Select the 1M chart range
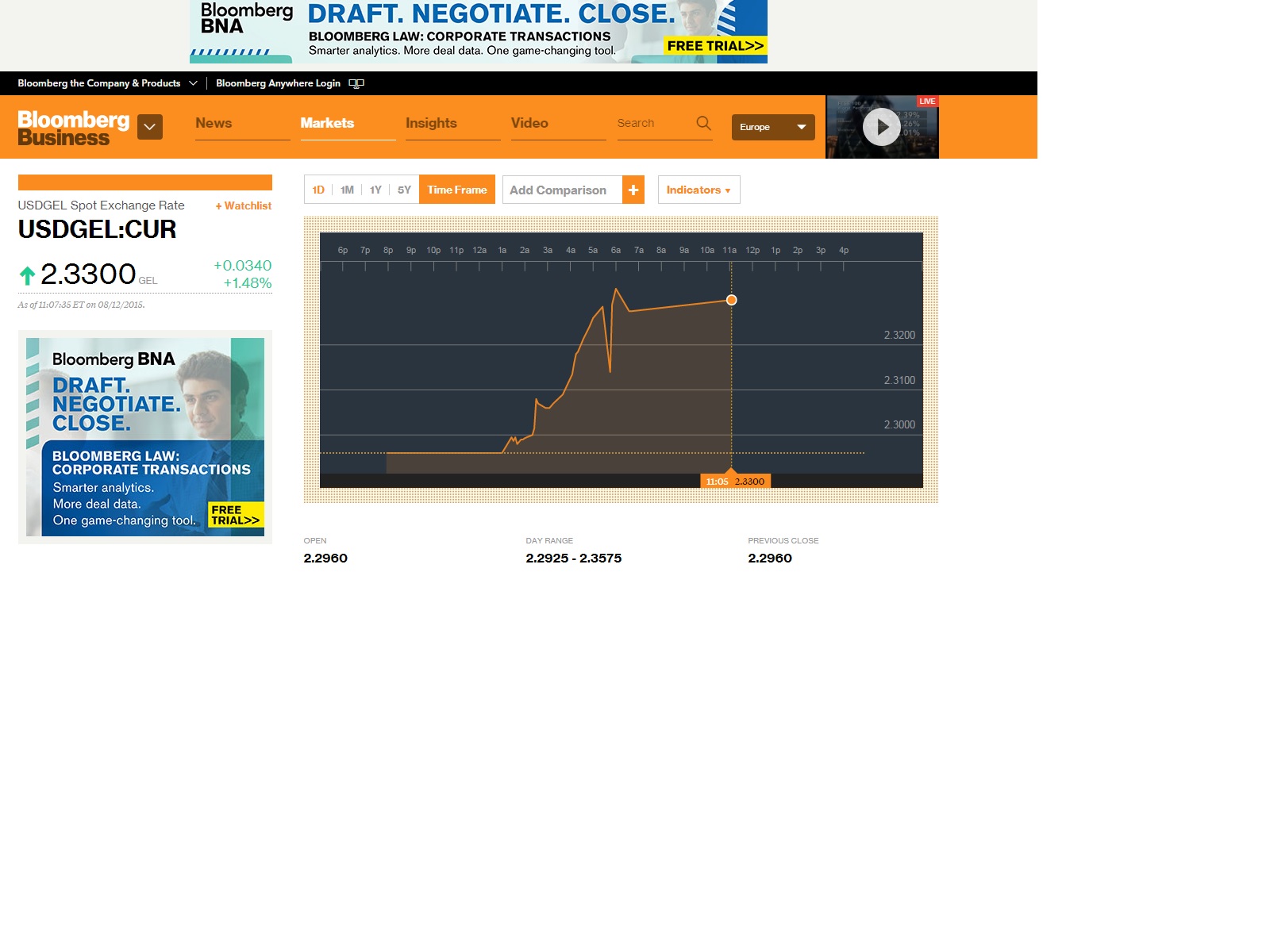 [347, 190]
